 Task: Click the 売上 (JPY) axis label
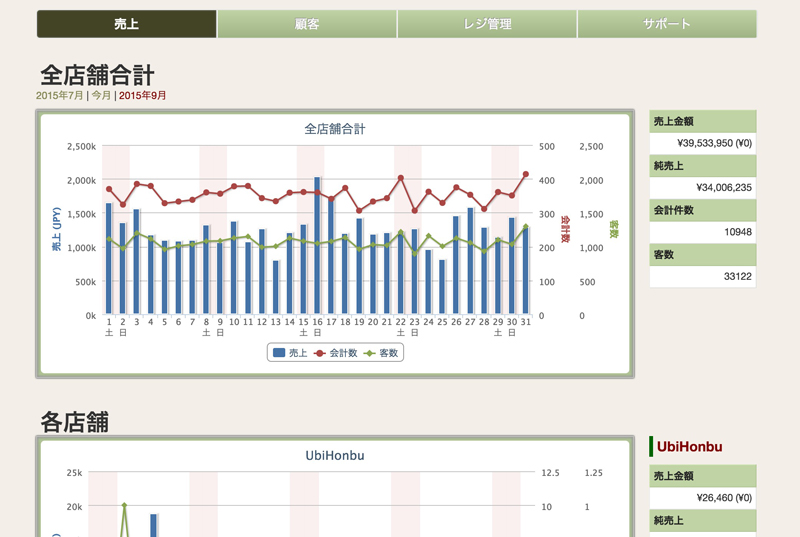(56, 228)
